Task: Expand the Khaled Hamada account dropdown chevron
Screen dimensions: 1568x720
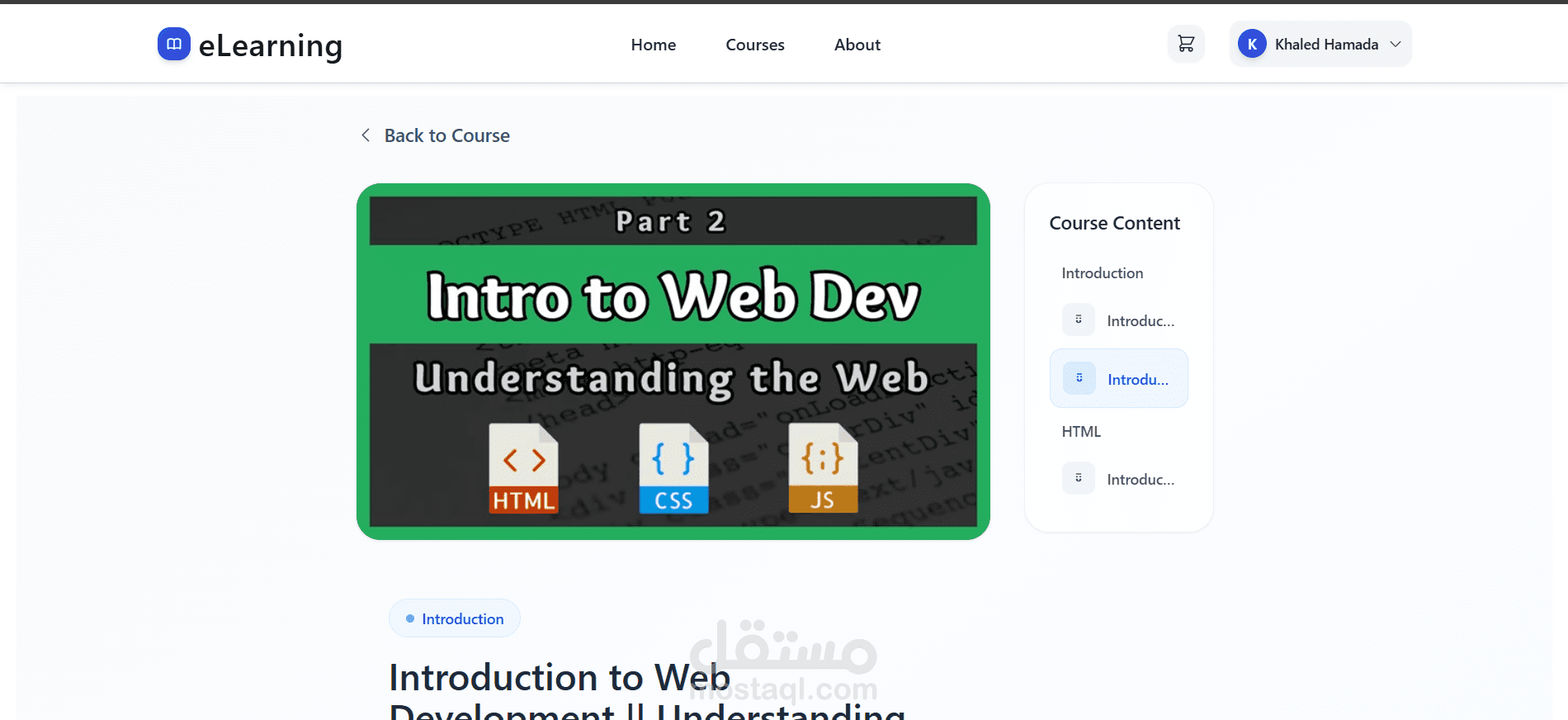Action: [1396, 44]
